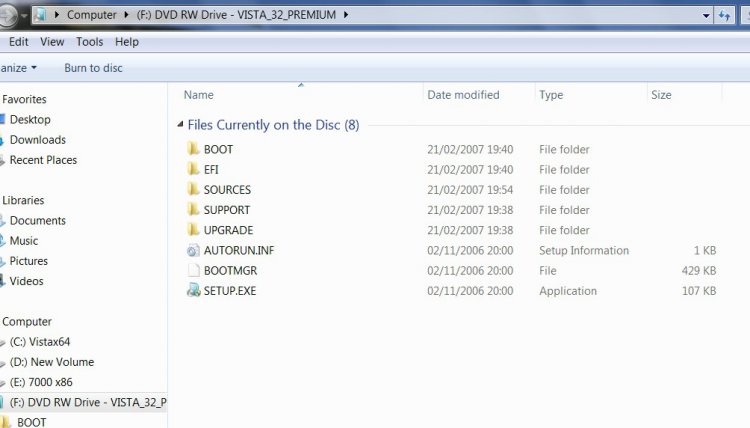Image resolution: width=750 pixels, height=428 pixels.
Task: Click the BOOT folder name
Action: coord(218,149)
